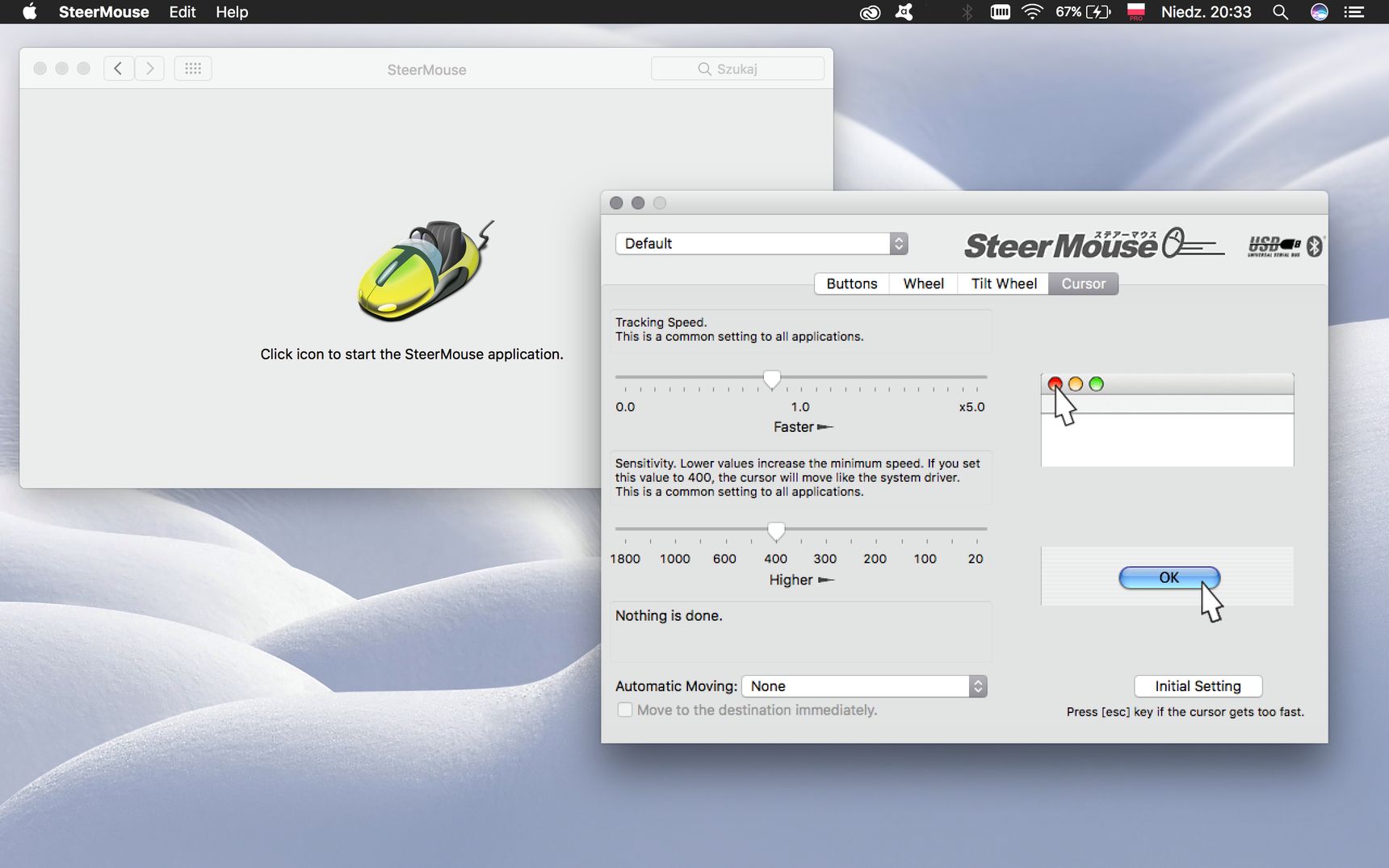The height and width of the screenshot is (868, 1389).
Task: Select the Cursor tab
Action: pos(1084,283)
